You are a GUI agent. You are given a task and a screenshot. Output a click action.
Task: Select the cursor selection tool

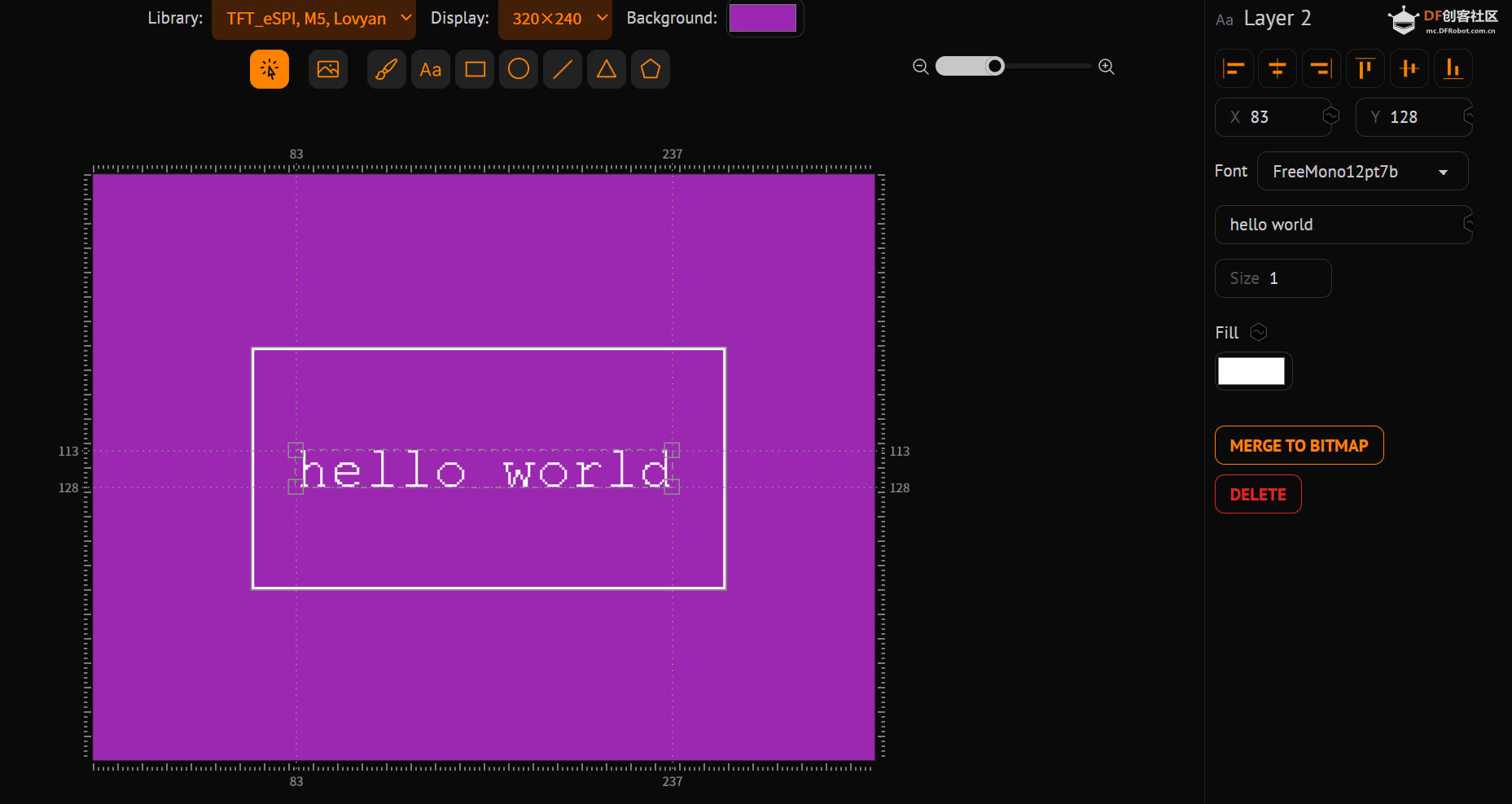(270, 69)
